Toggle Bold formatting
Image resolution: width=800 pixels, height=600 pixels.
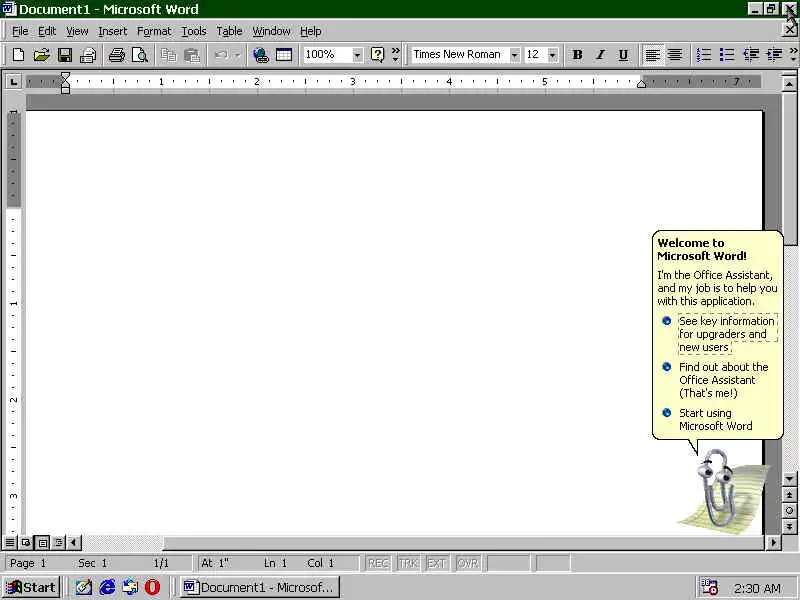pos(577,55)
